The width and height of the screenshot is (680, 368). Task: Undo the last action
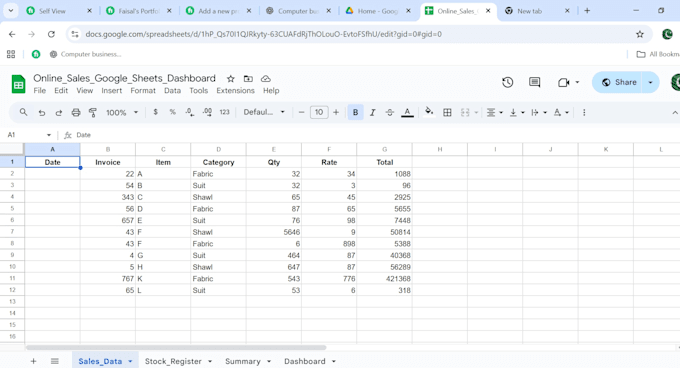(x=42, y=113)
